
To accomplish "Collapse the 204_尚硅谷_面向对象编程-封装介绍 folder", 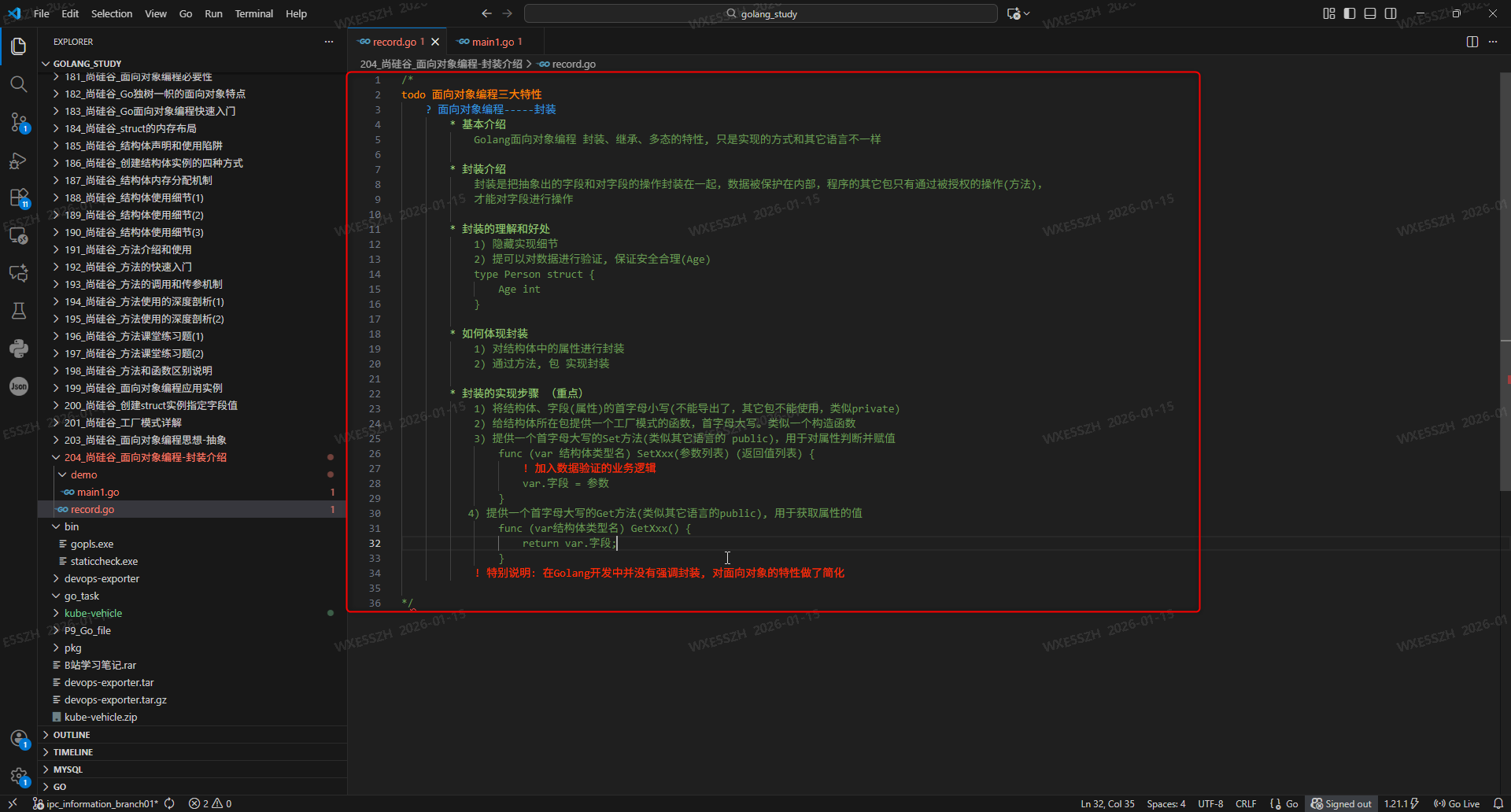I will coord(192,457).
